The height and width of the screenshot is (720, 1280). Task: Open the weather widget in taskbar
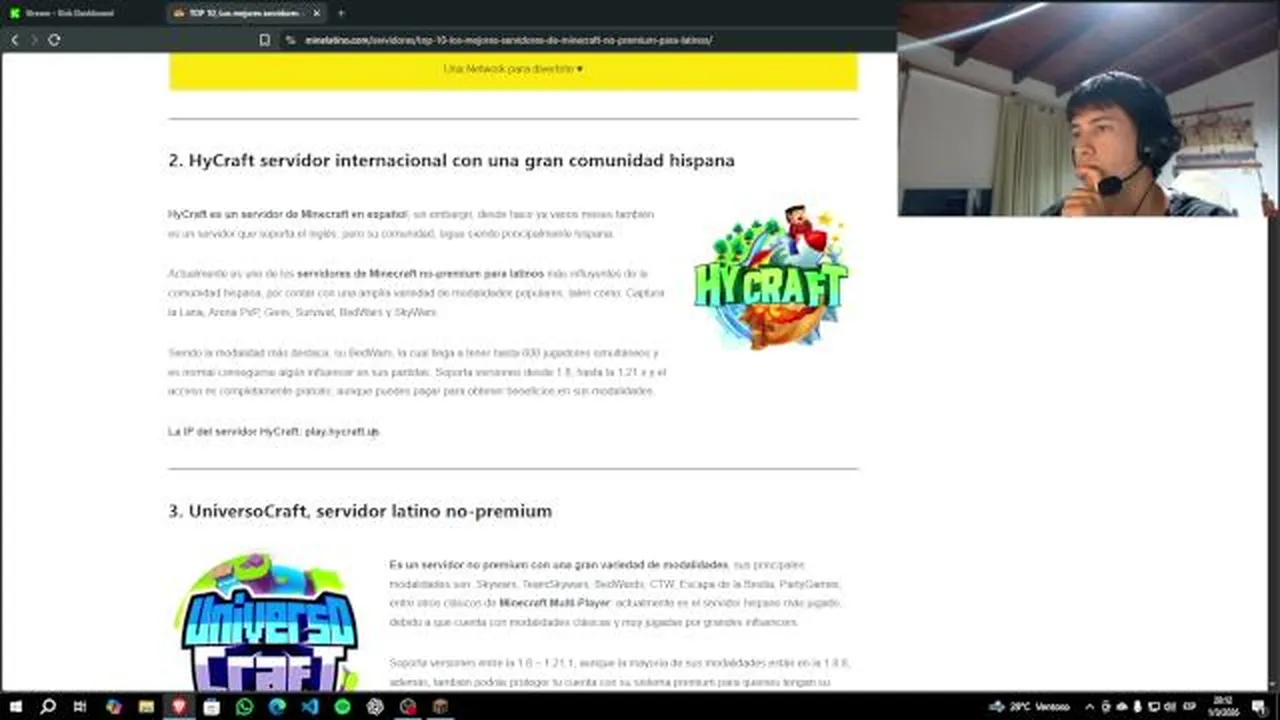point(1030,706)
